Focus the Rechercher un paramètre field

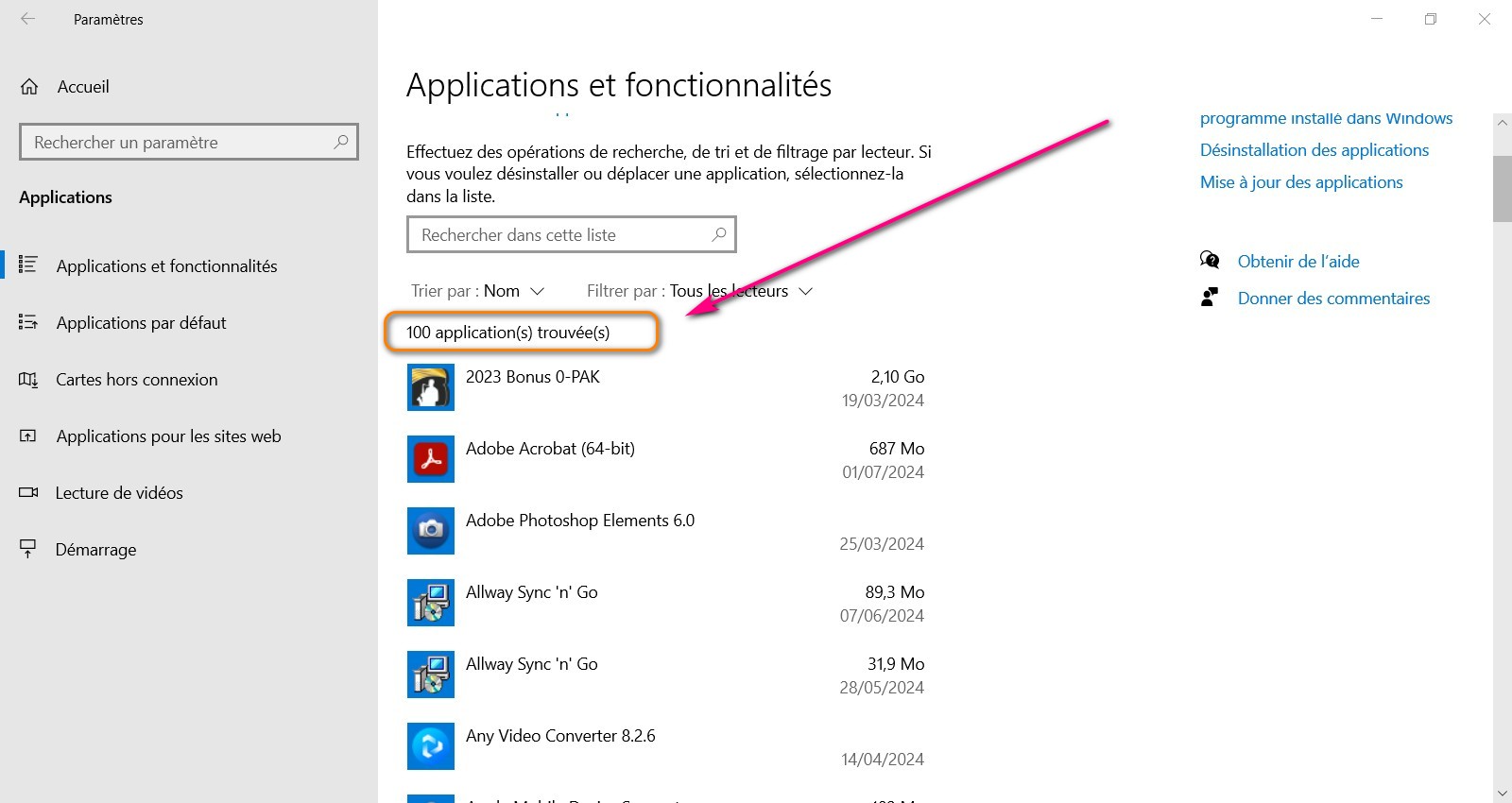pos(189,142)
